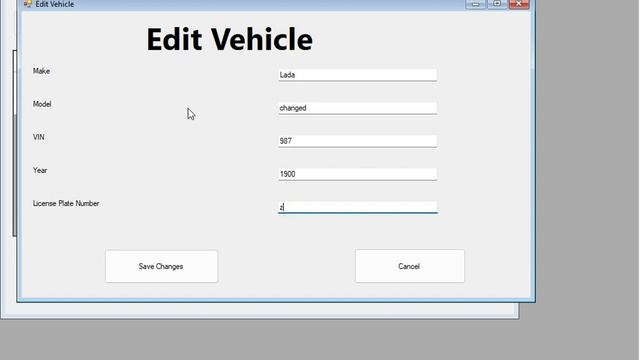This screenshot has height=360, width=640.
Task: Select the Year field showing 1900
Action: coord(358,174)
